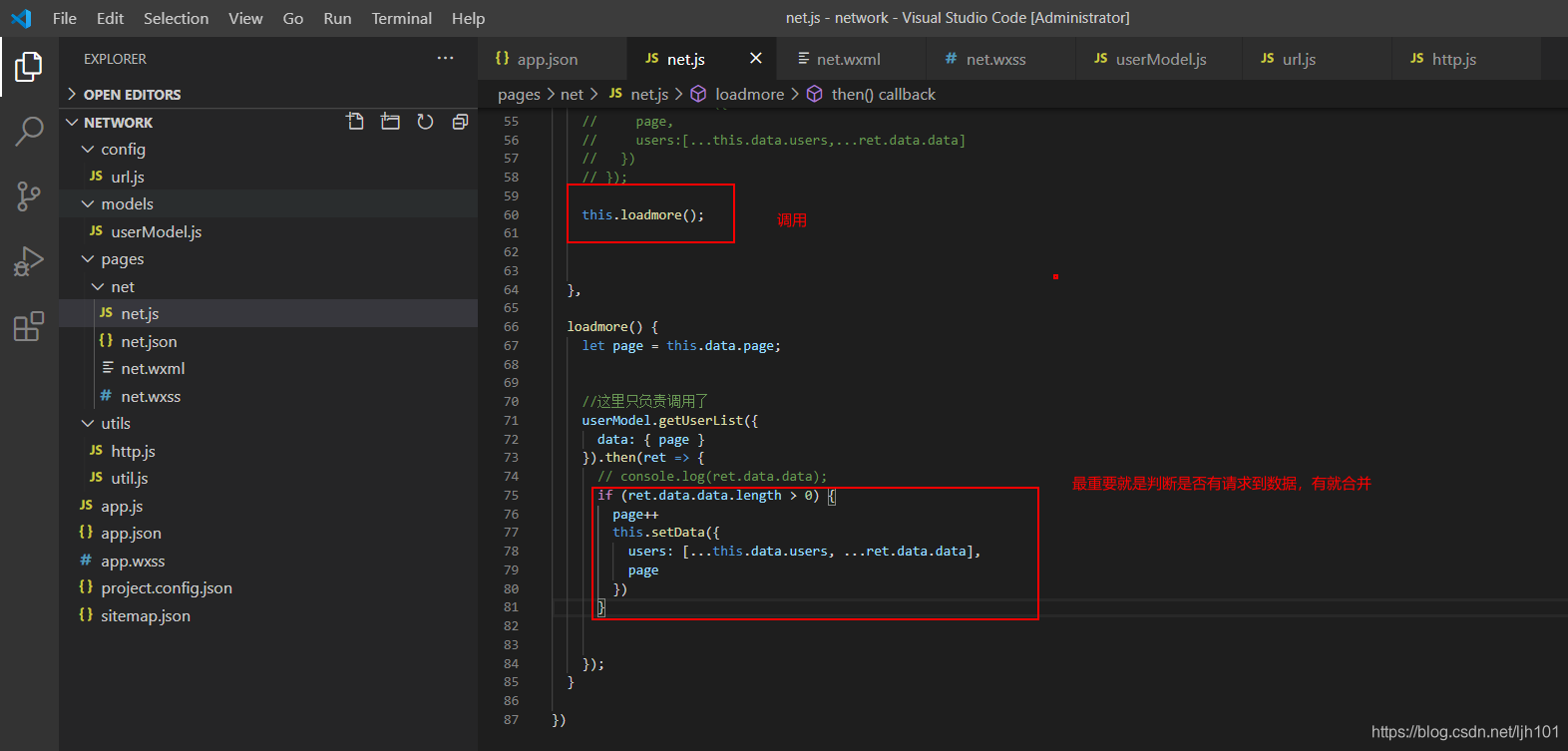The height and width of the screenshot is (751, 1568).
Task: Open app.wxss in the file tree
Action: [269, 561]
